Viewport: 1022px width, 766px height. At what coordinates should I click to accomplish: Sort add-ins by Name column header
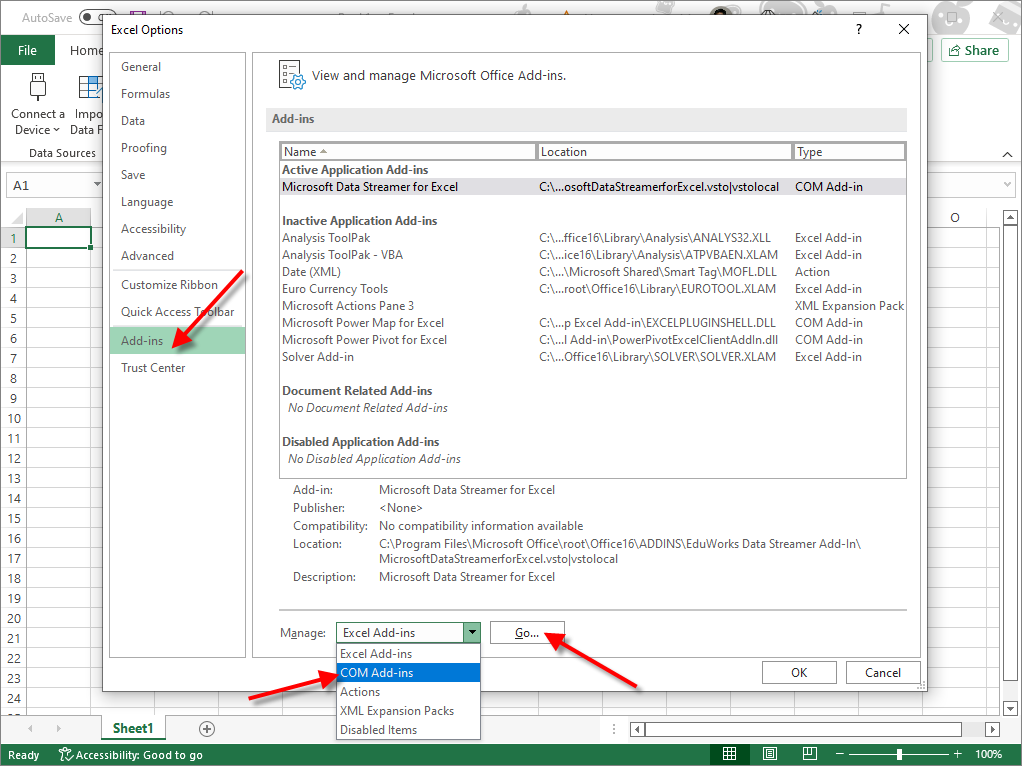[x=408, y=152]
